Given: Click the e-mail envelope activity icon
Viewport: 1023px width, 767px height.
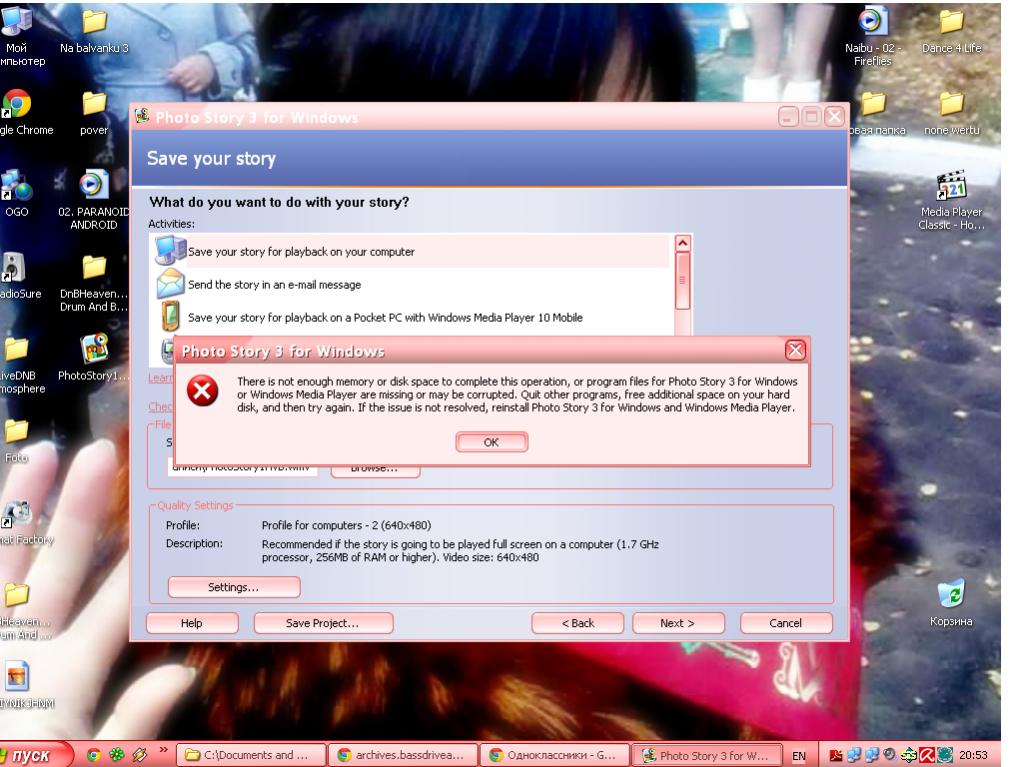Looking at the screenshot, I should tap(170, 284).
